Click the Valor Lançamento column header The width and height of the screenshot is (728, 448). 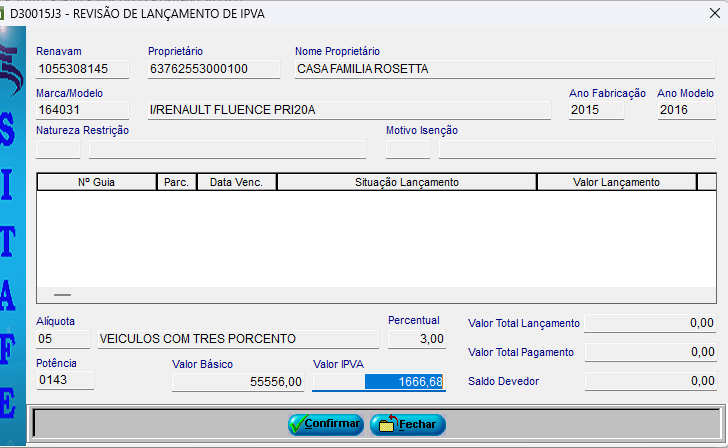click(616, 182)
